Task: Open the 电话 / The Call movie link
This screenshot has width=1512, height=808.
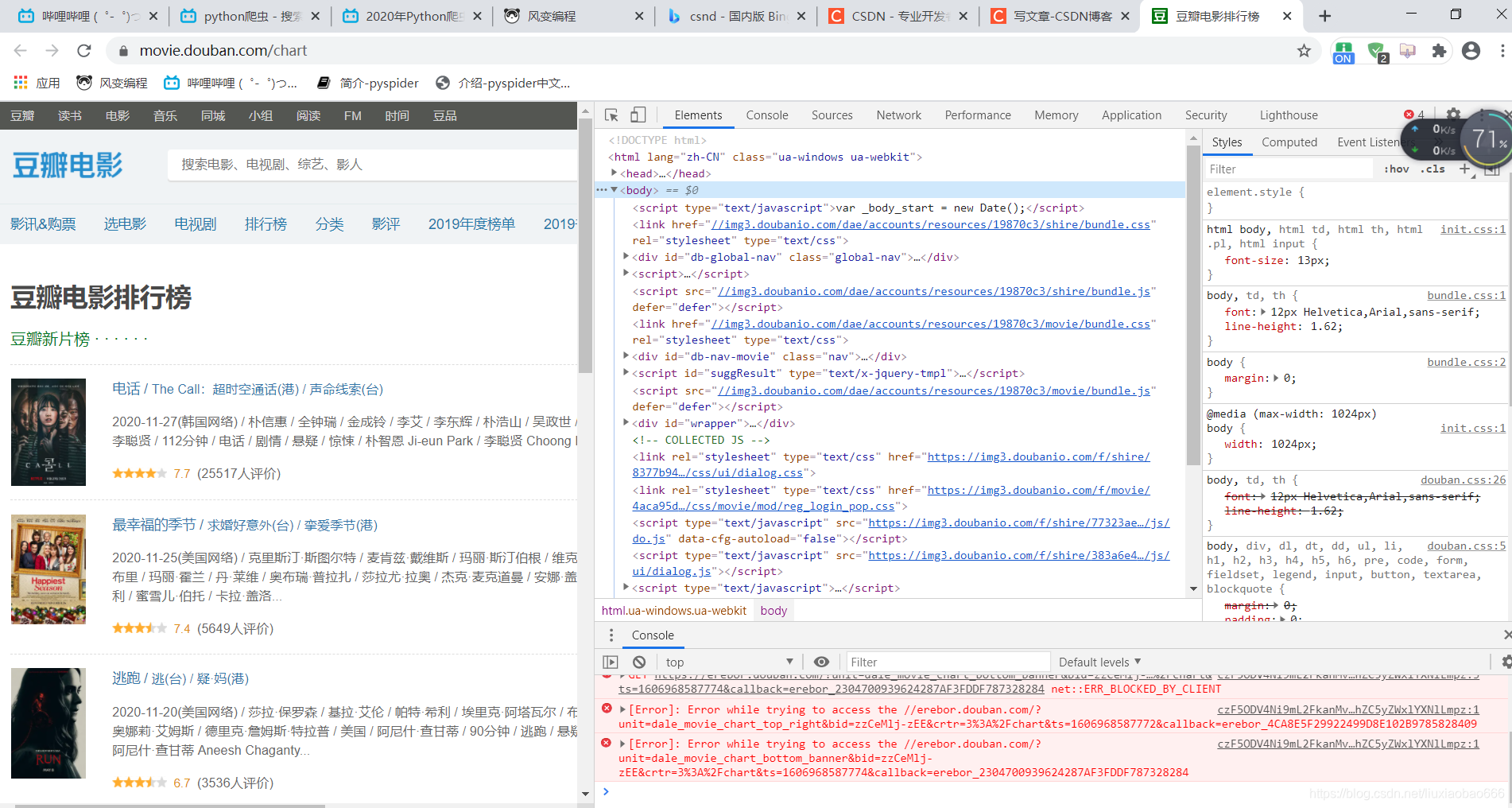Action: pos(247,389)
